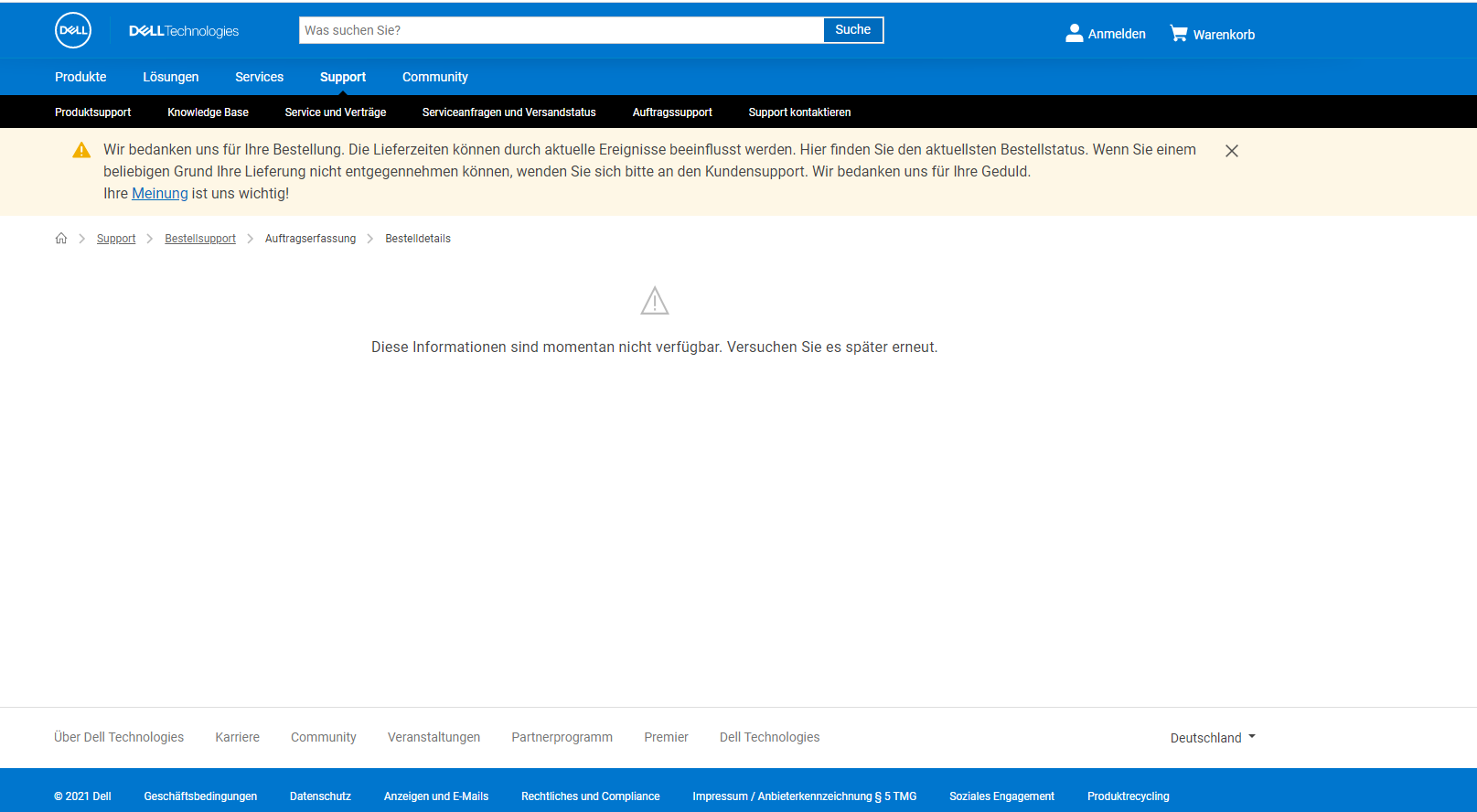Click the Suche search button

pyautogui.click(x=853, y=30)
